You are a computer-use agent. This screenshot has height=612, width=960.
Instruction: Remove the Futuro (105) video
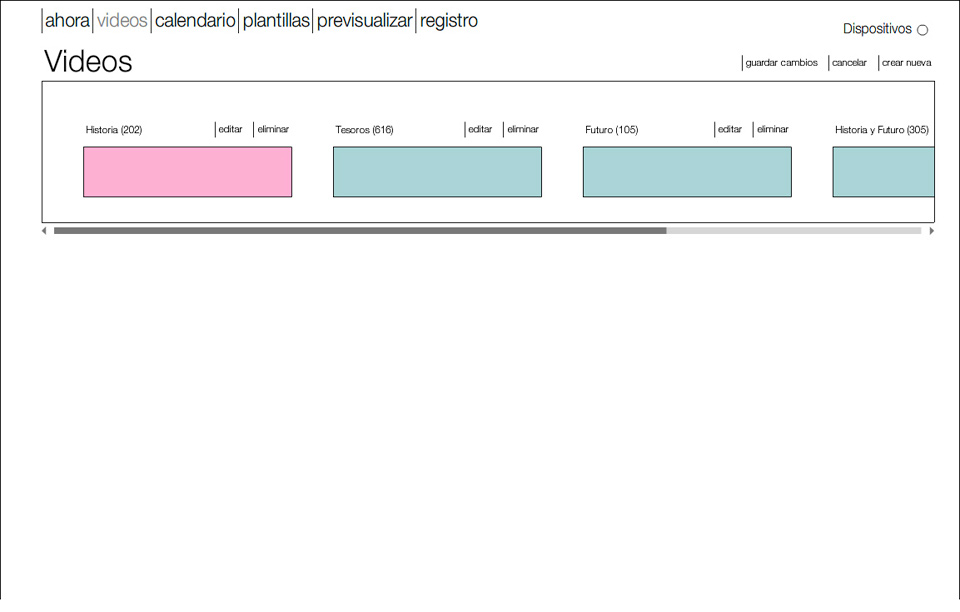(773, 129)
